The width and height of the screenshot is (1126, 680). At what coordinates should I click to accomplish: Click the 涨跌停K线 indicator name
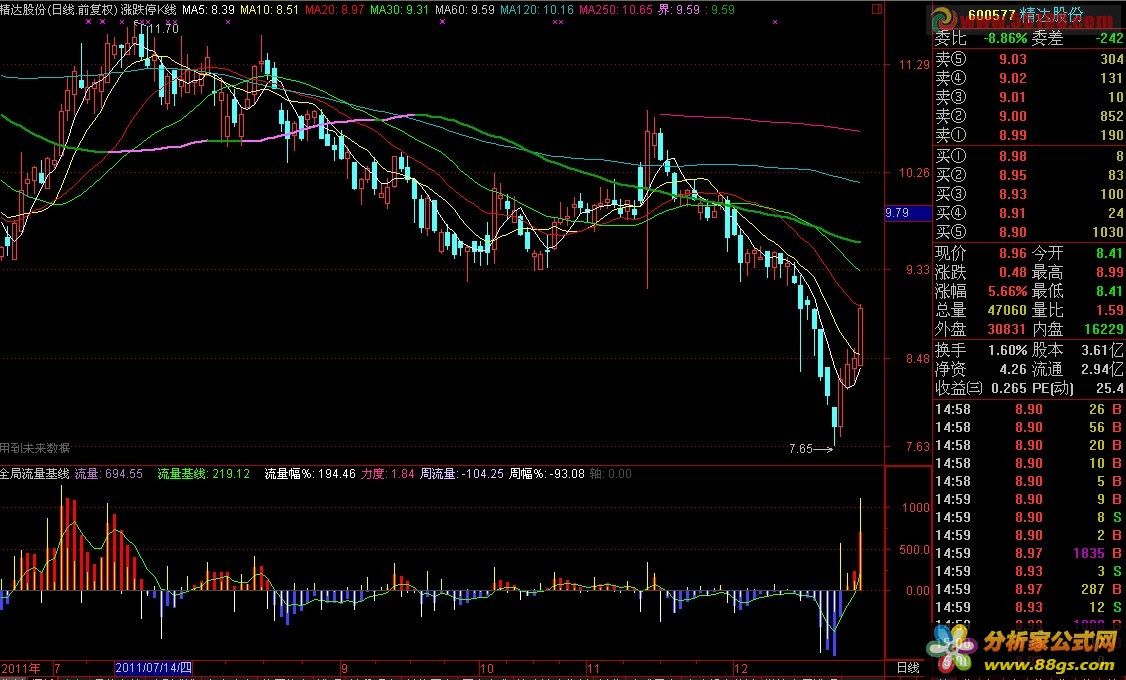(x=149, y=9)
